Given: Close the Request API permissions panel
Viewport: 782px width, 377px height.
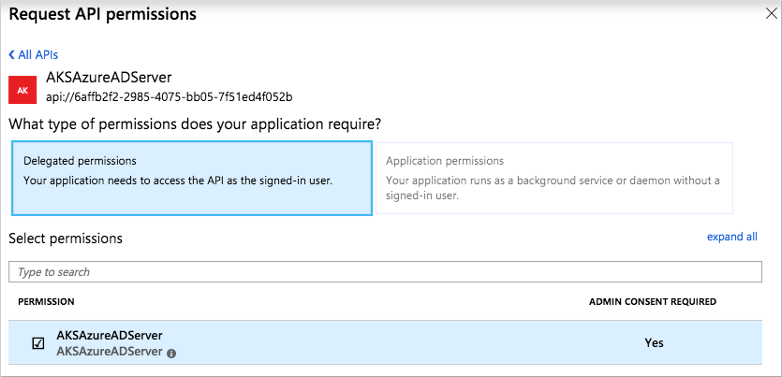Looking at the screenshot, I should coord(771,14).
